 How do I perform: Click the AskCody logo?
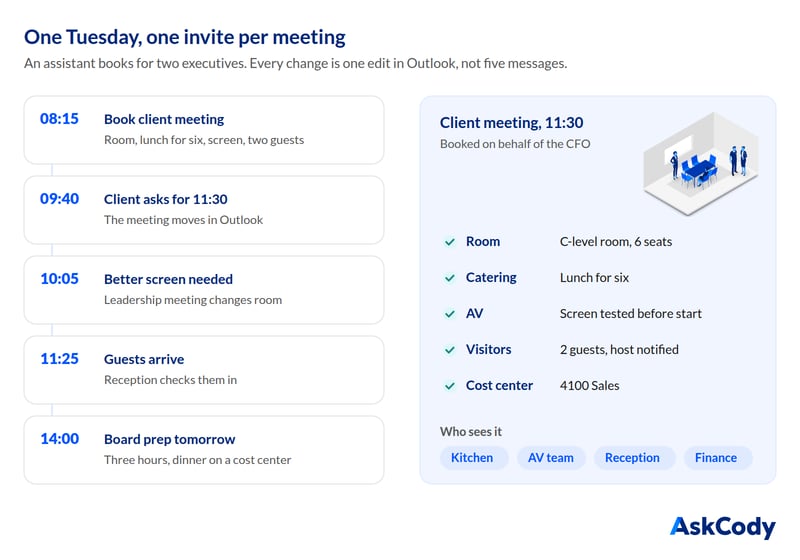point(722,527)
